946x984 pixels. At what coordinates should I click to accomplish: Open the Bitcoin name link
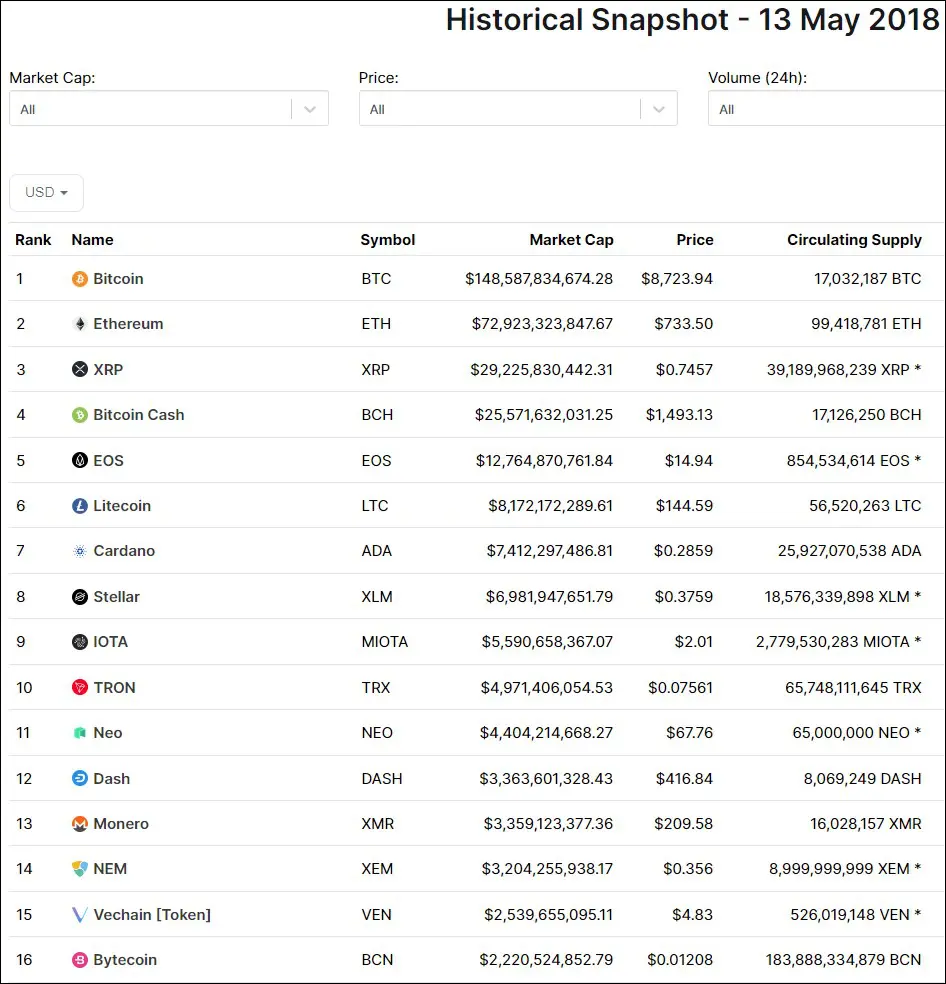coord(118,279)
